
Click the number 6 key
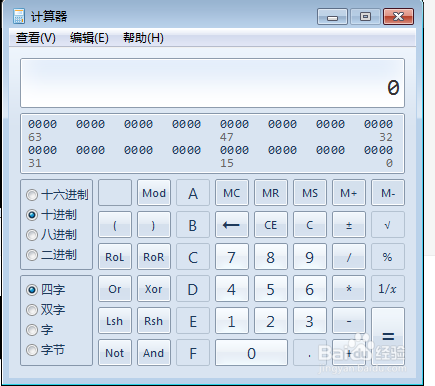coord(310,289)
